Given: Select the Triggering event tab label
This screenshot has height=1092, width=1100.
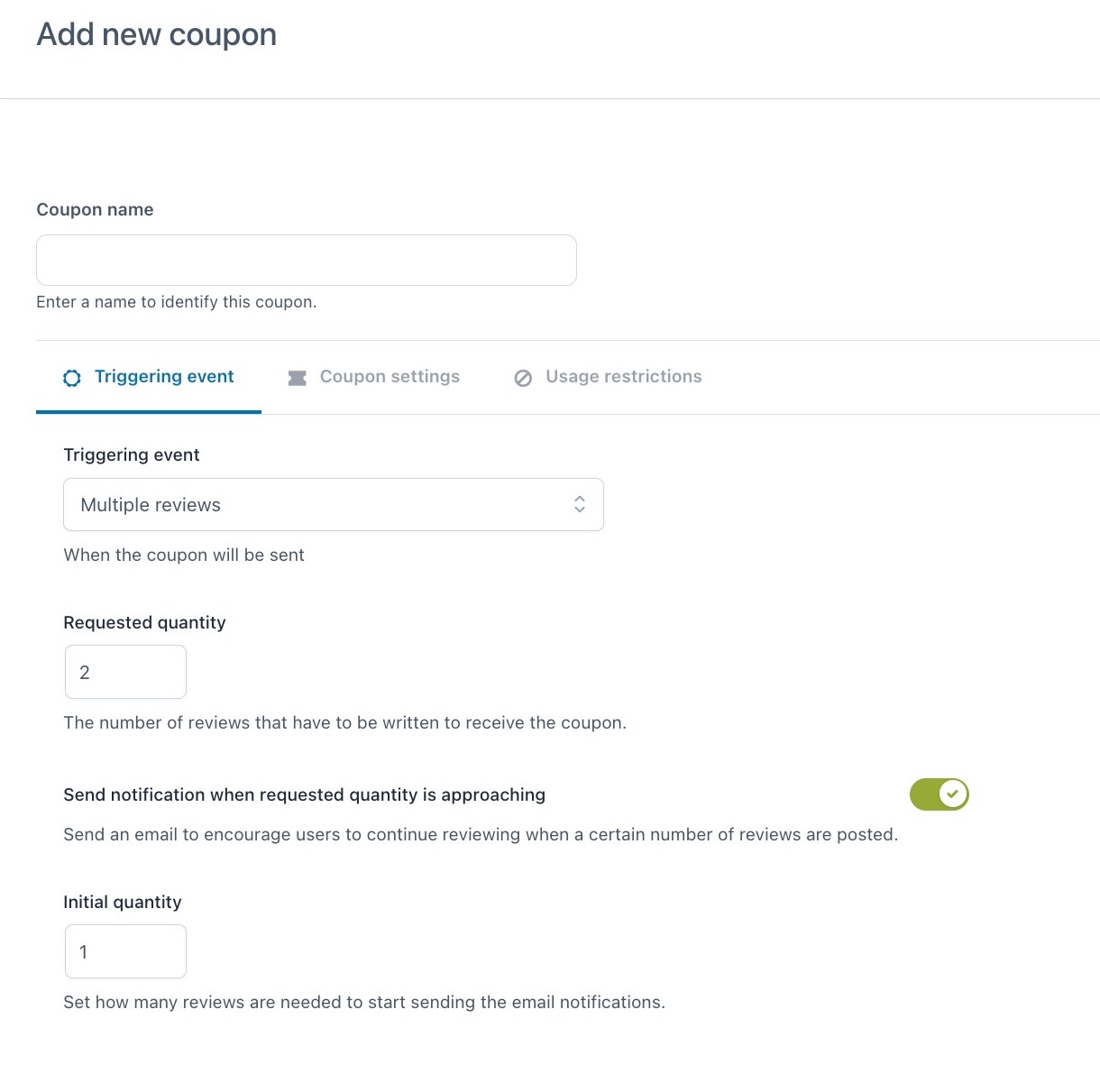Looking at the screenshot, I should [x=164, y=377].
